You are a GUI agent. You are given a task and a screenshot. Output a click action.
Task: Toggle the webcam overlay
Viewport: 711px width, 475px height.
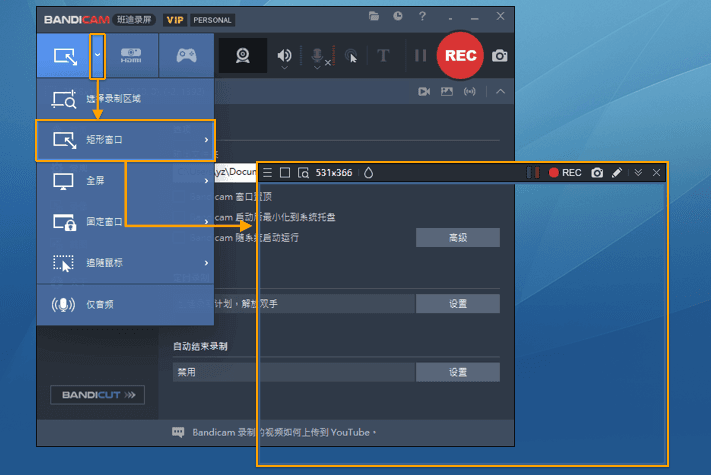coord(243,56)
